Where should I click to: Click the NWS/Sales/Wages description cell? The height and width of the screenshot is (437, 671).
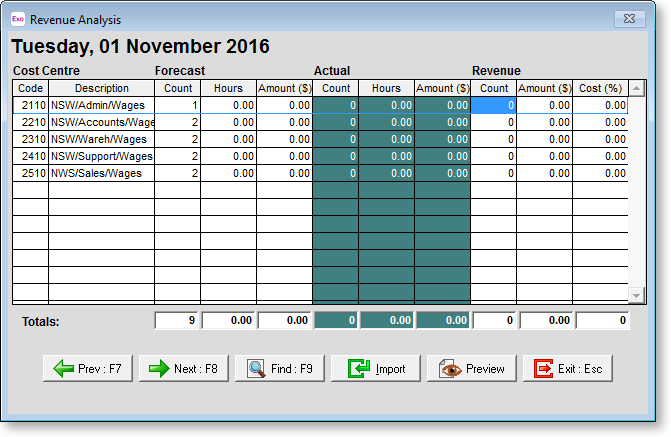tap(101, 173)
